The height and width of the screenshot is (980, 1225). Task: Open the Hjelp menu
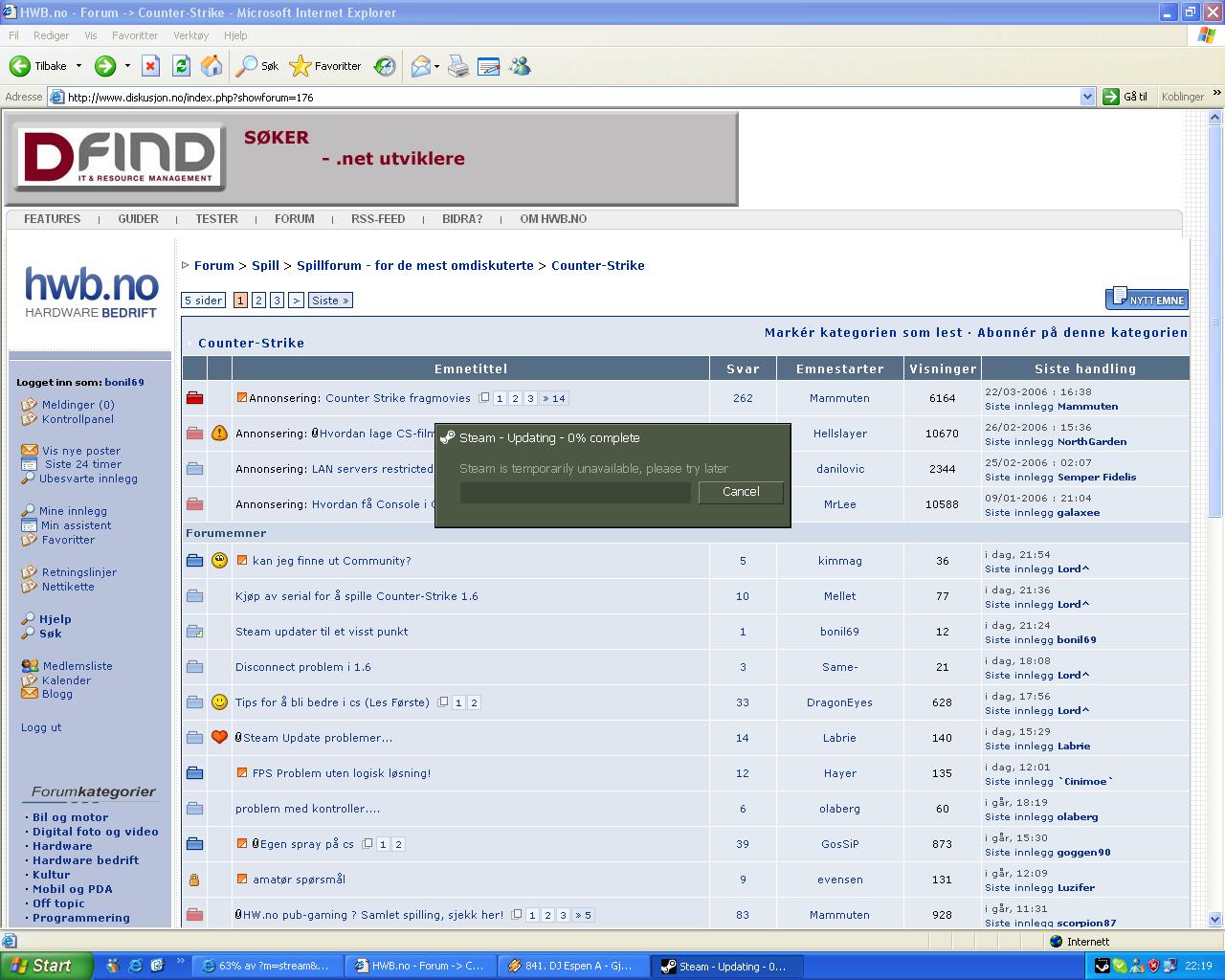click(235, 35)
